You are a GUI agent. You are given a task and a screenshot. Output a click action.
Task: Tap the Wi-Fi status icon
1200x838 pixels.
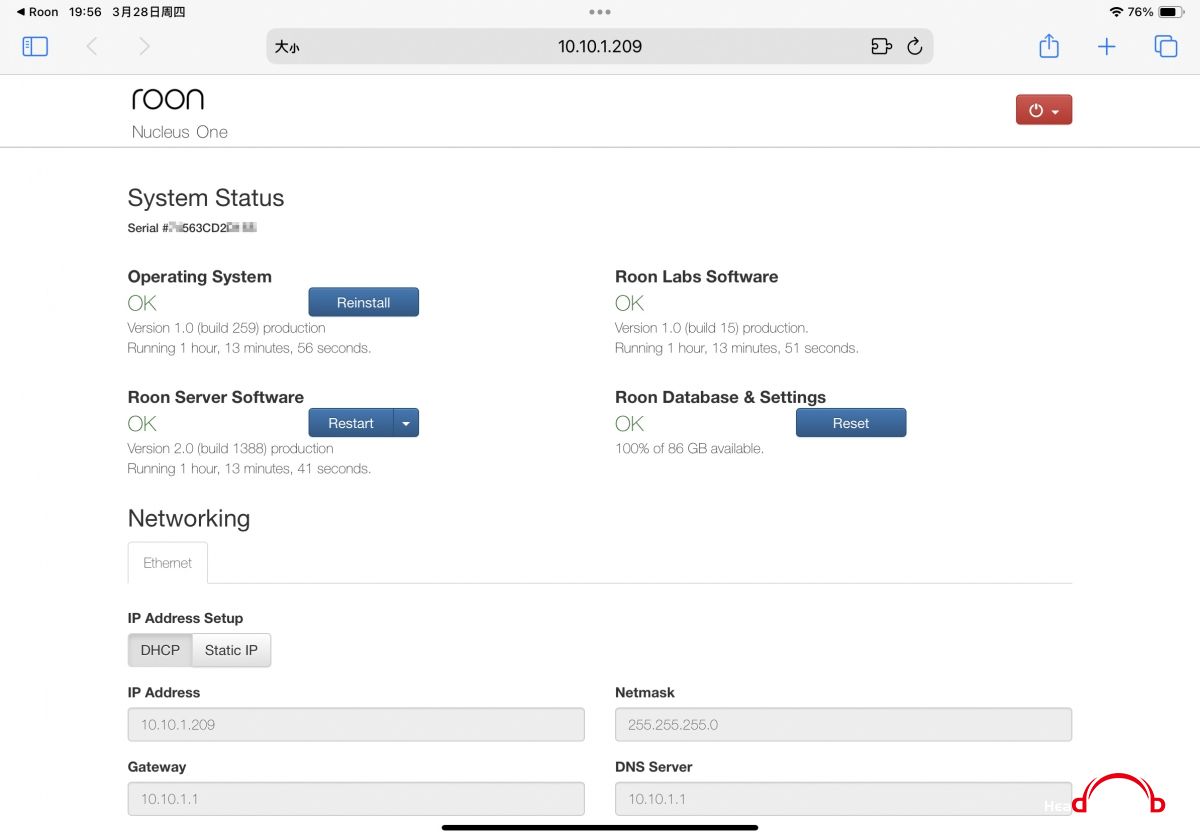1116,12
